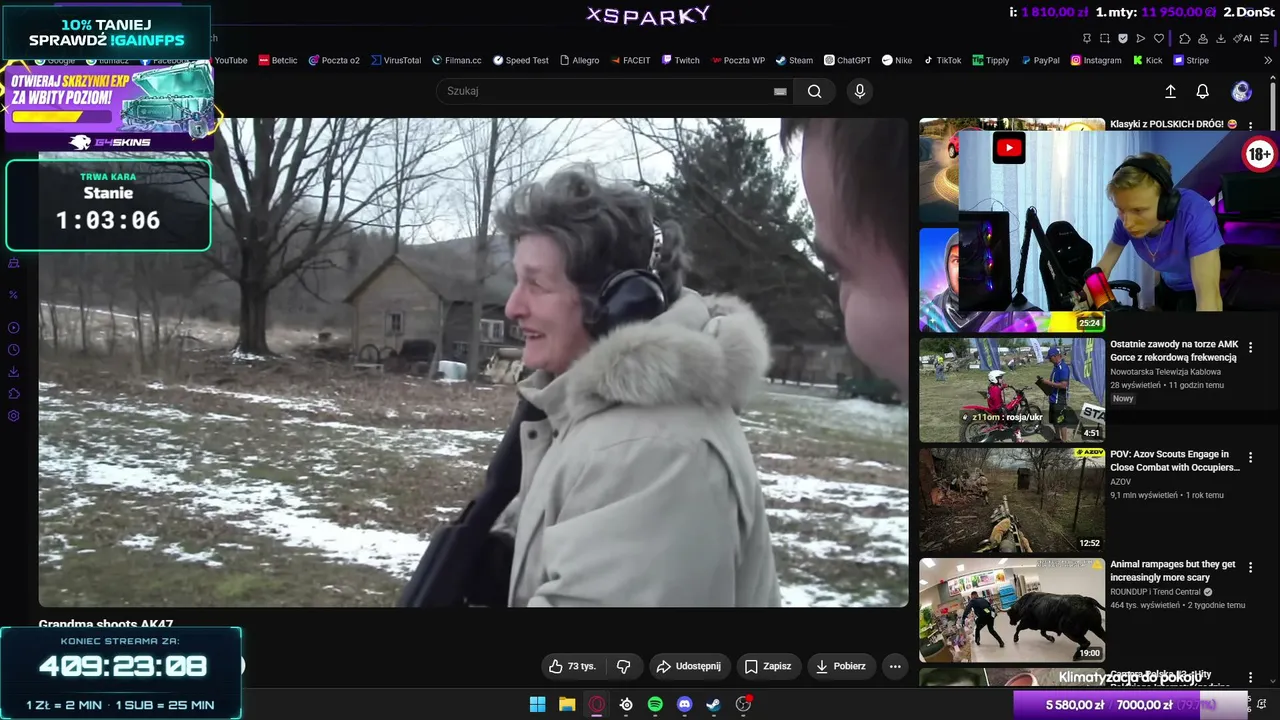Open the Allegro bookmark
The height and width of the screenshot is (720, 1280).
point(580,60)
